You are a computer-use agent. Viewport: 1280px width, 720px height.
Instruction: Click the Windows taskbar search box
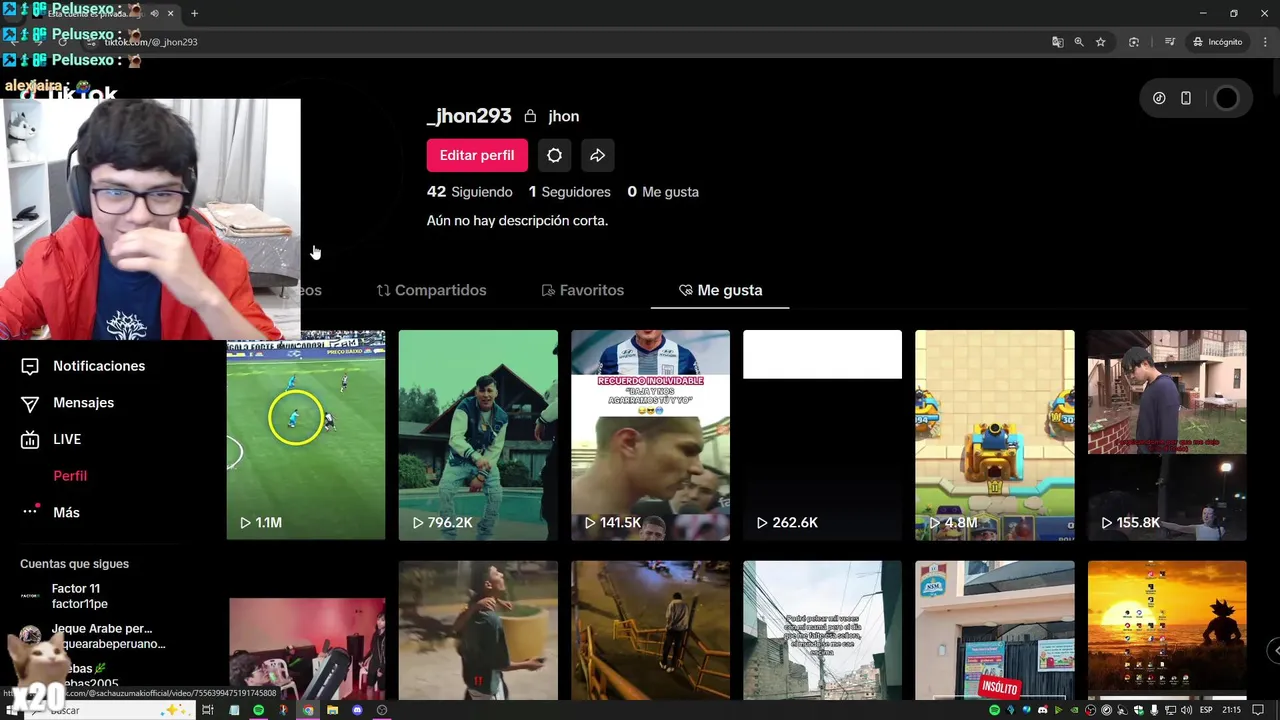[110, 710]
